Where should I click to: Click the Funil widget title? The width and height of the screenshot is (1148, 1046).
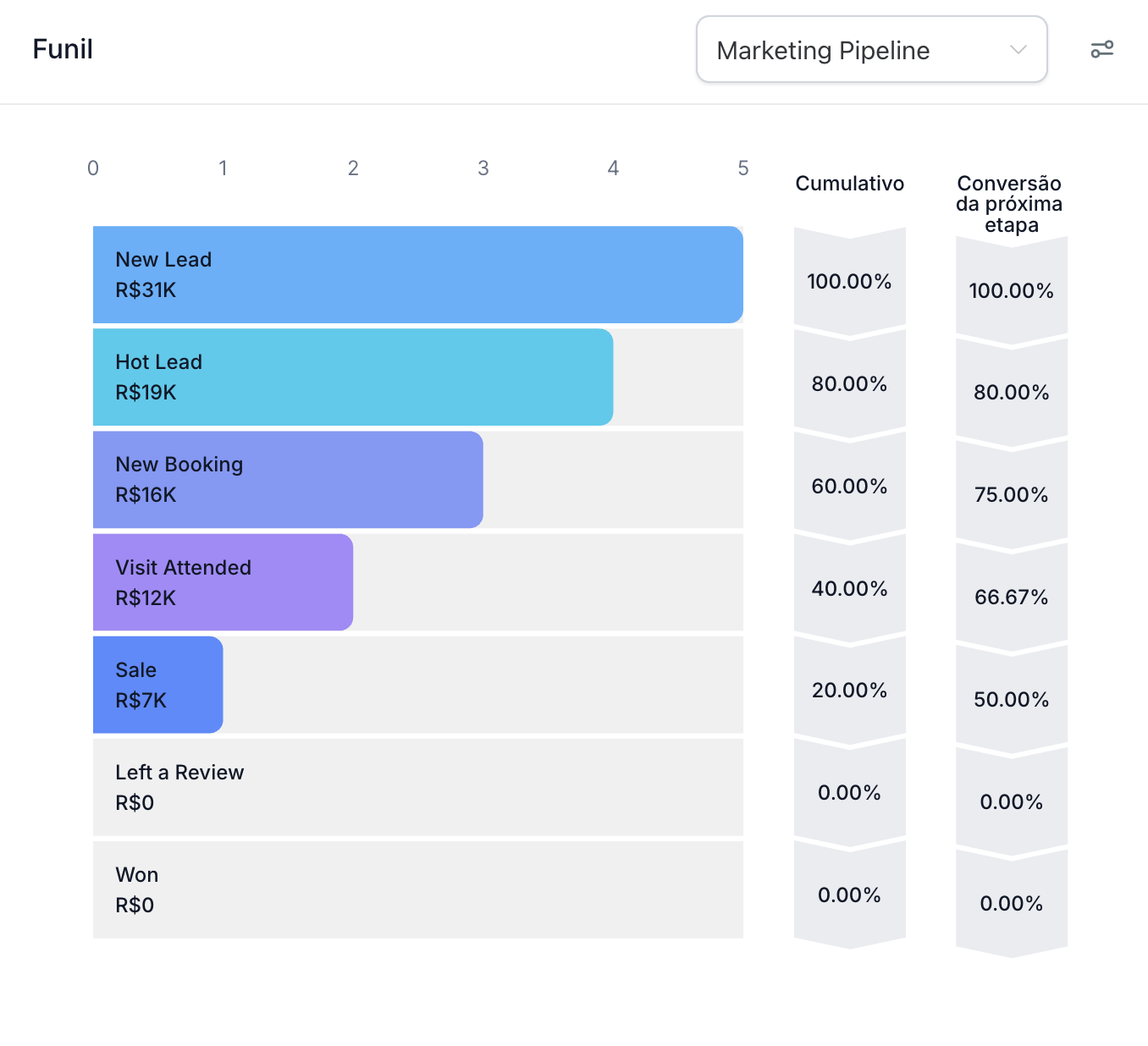(x=63, y=50)
